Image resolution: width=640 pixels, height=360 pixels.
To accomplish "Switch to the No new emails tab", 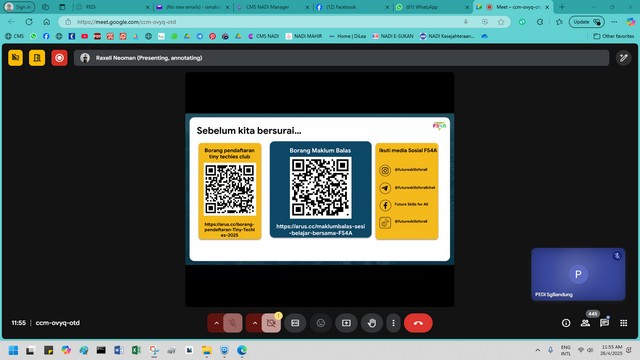I will pyautogui.click(x=193, y=7).
